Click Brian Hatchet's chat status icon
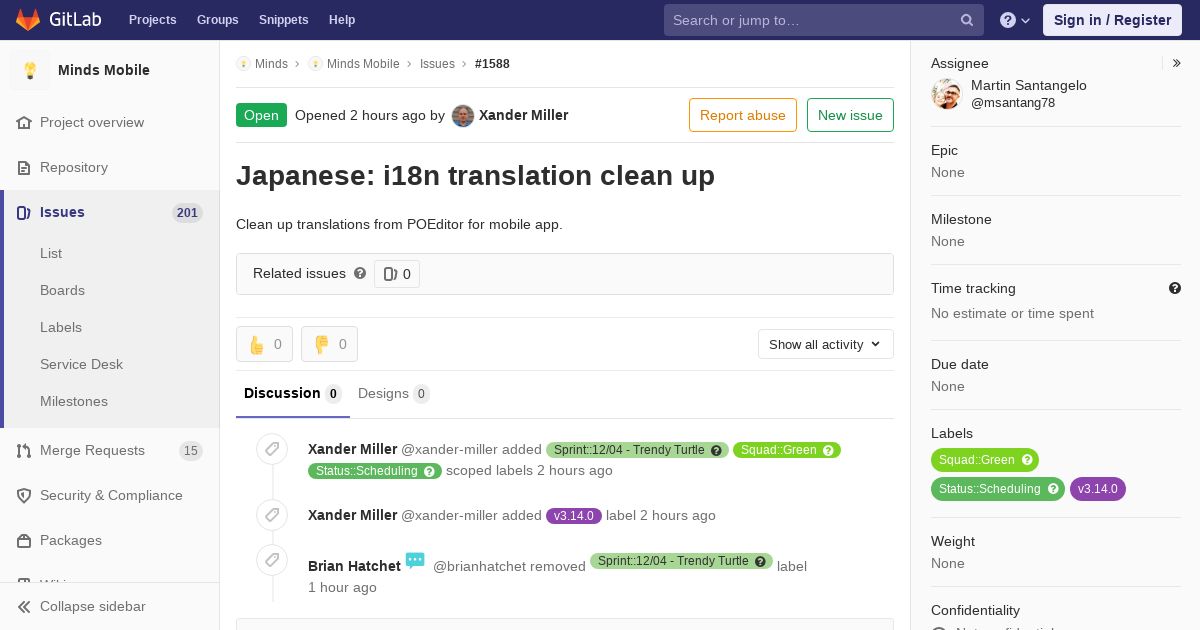The height and width of the screenshot is (630, 1200). [x=415, y=560]
